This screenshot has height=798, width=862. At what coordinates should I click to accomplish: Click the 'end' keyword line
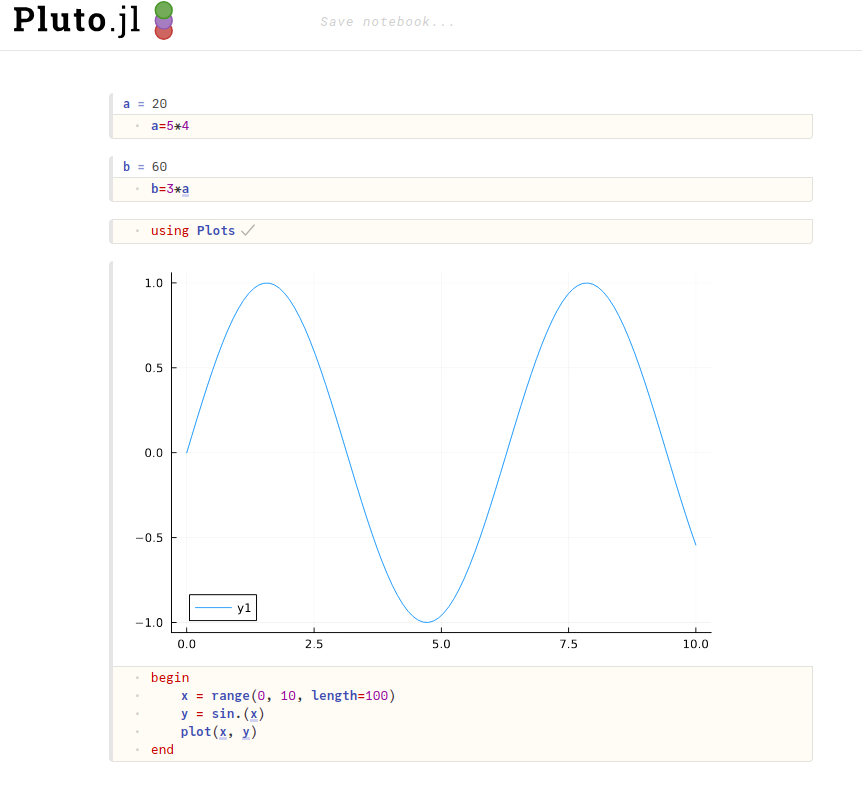coord(163,750)
